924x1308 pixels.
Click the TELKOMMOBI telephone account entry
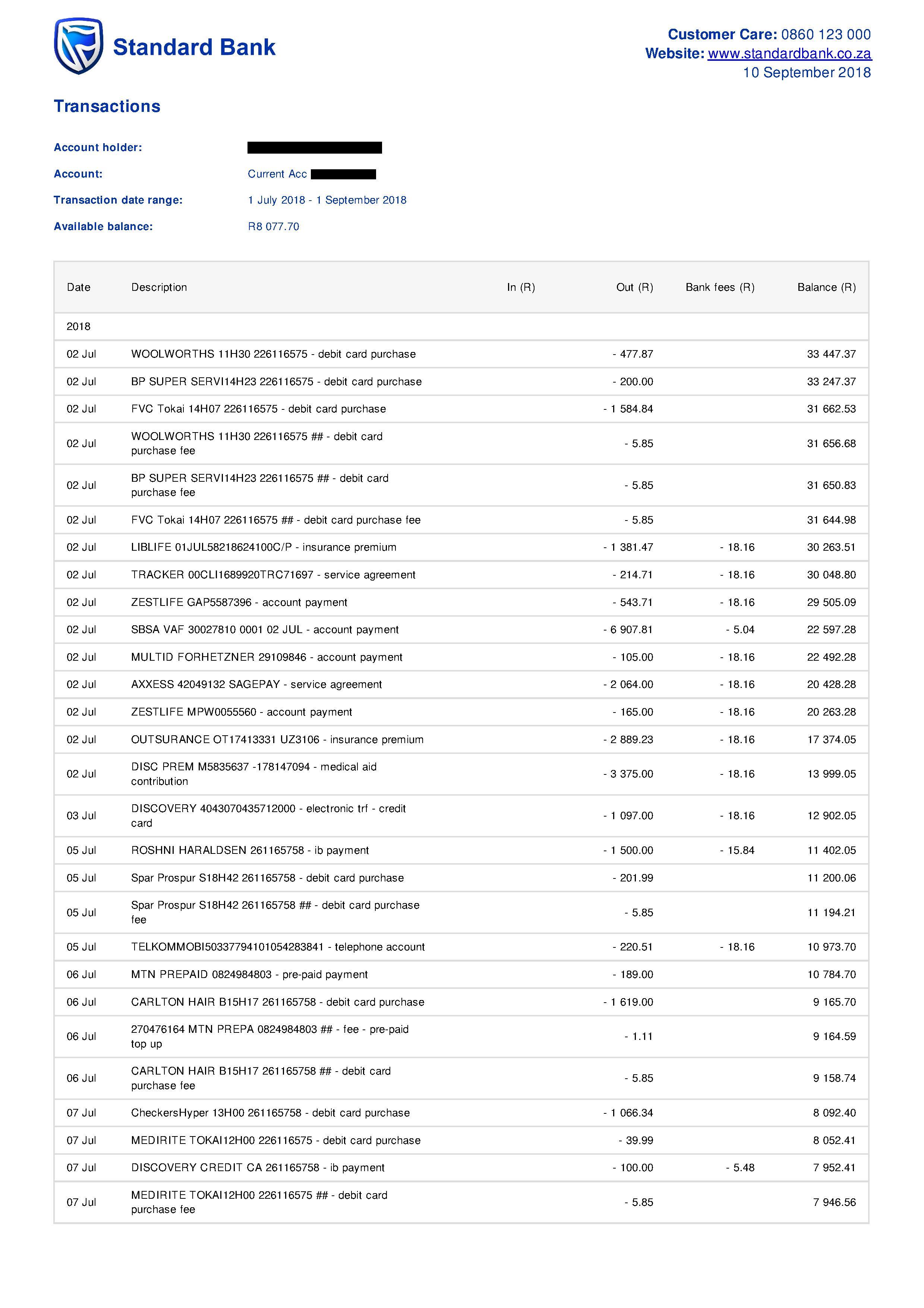(x=278, y=947)
